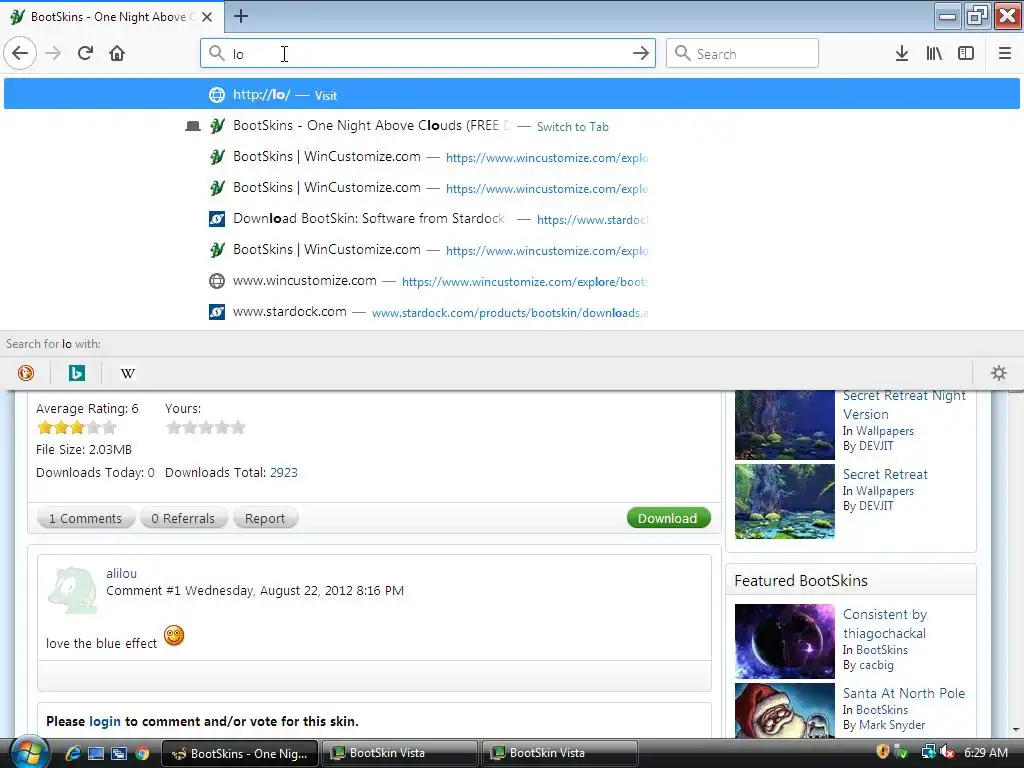Viewport: 1024px width, 768px height.
Task: Rate the skin with the first Yours star
Action: (x=174, y=427)
